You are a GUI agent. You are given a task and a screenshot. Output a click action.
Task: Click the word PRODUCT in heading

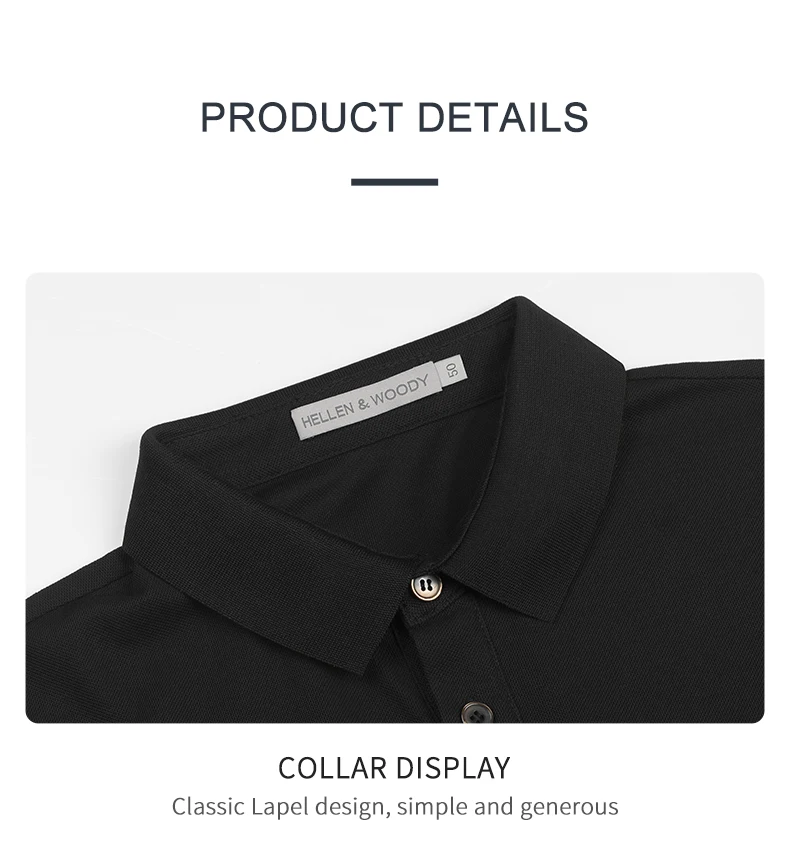(302, 117)
